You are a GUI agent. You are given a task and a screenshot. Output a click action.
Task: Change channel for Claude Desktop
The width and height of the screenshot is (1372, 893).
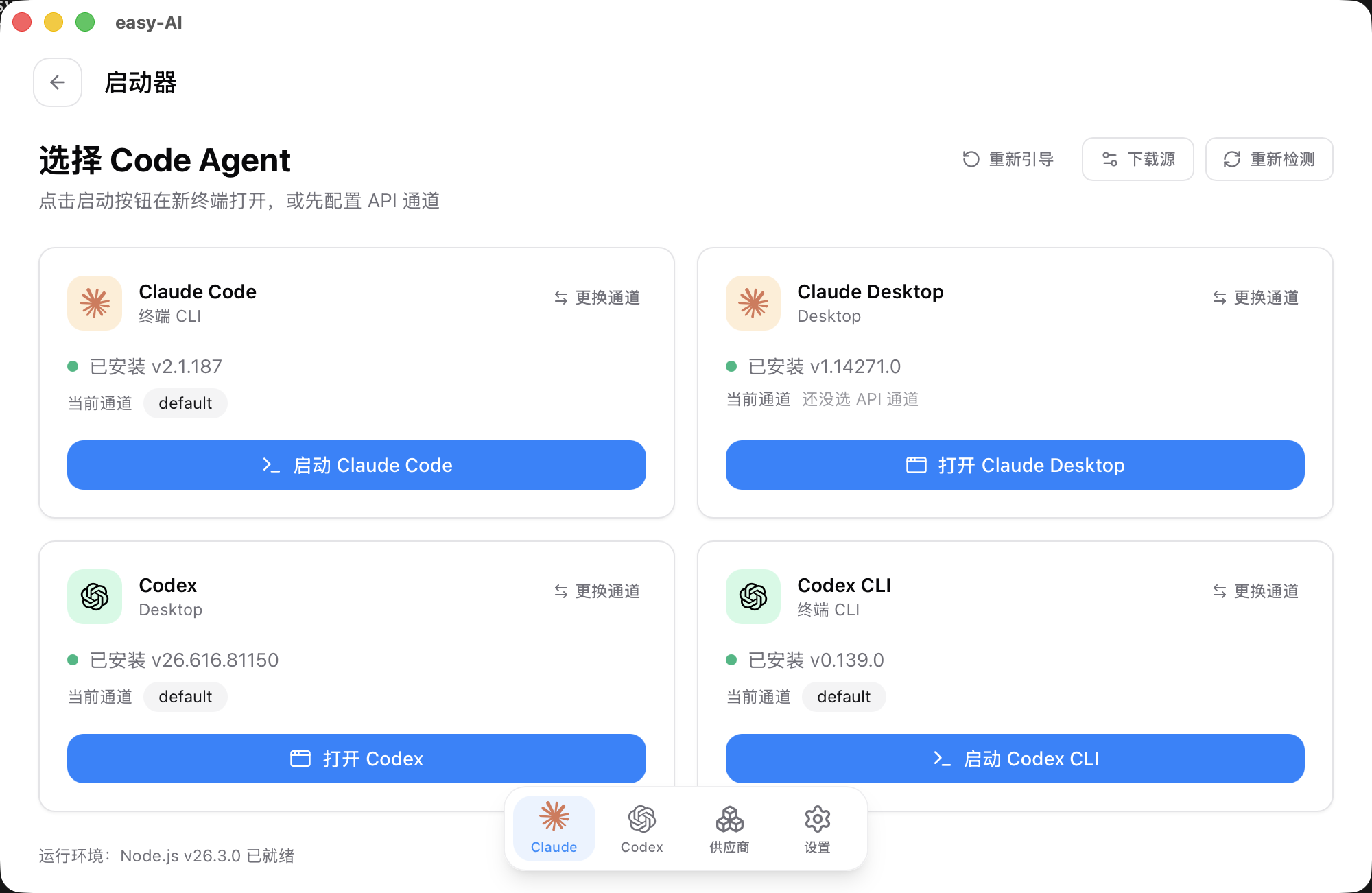[x=1255, y=298]
